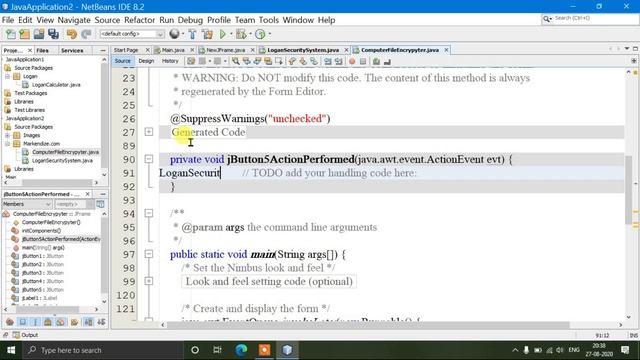Image resolution: width=640 pixels, height=360 pixels.
Task: Open the Members dropdown in Navigator
Action: point(27,204)
